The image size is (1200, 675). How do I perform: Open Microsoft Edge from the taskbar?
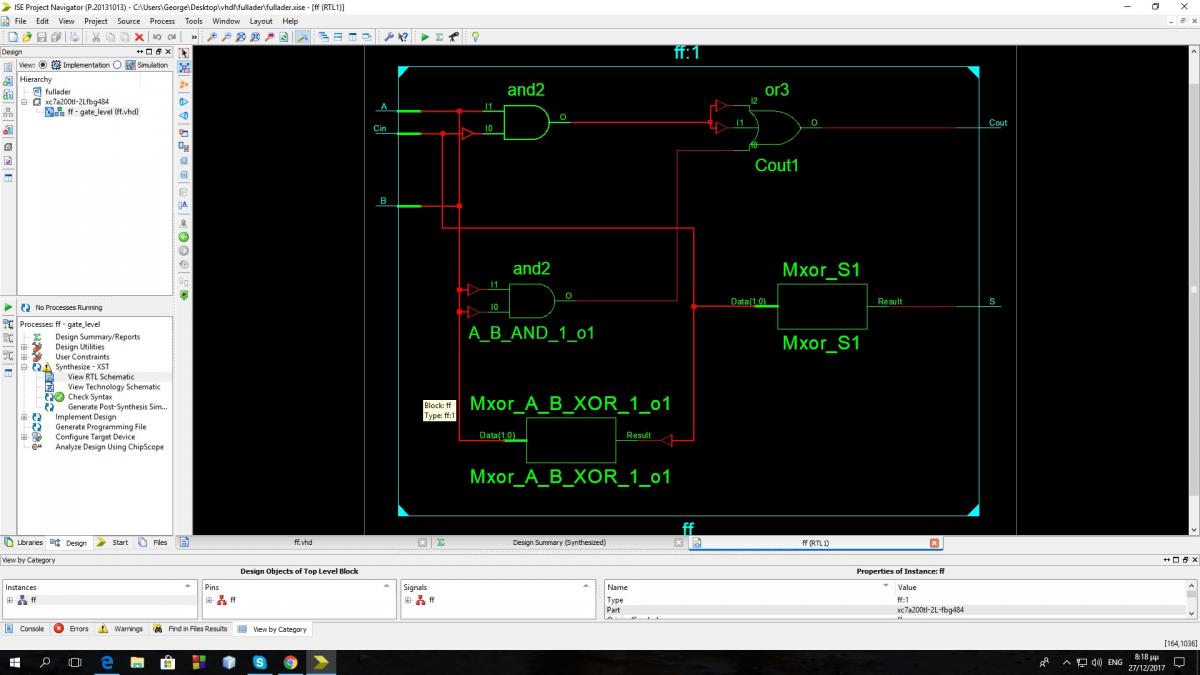click(107, 662)
